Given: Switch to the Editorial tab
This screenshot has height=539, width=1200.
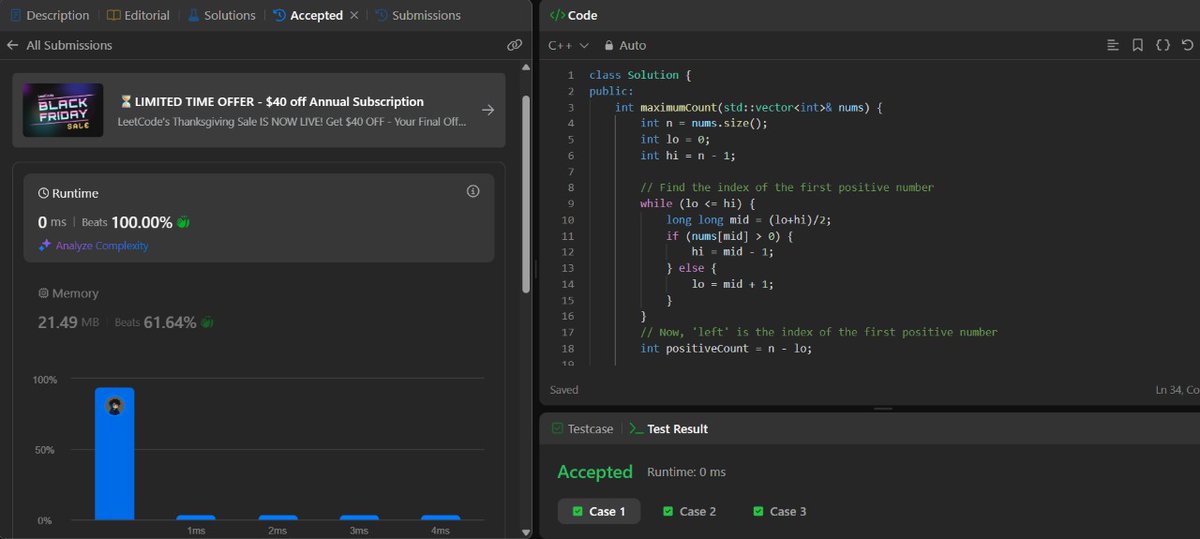Looking at the screenshot, I should (x=138, y=15).
